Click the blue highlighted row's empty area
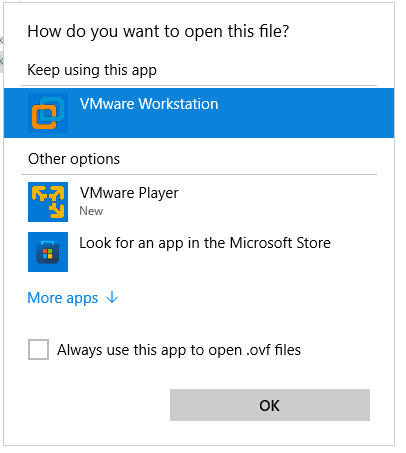406x453 pixels. pyautogui.click(x=300, y=113)
